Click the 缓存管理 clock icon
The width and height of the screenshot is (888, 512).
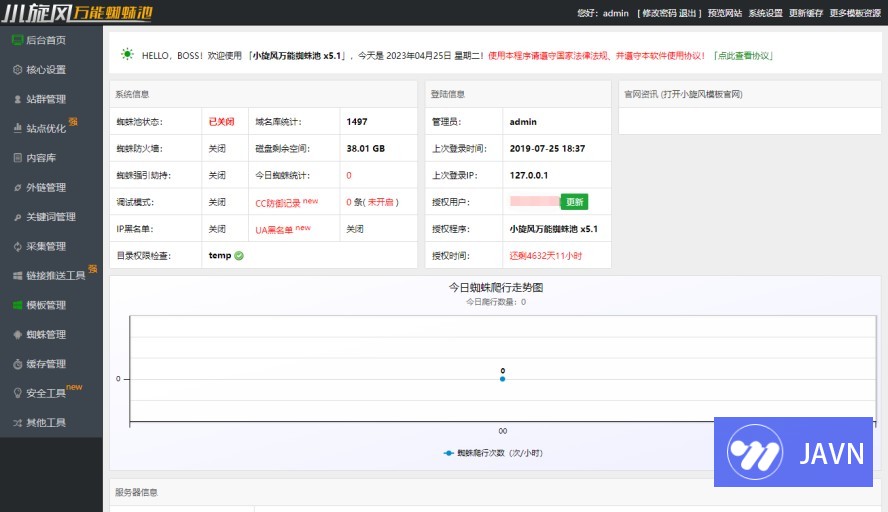(x=18, y=364)
